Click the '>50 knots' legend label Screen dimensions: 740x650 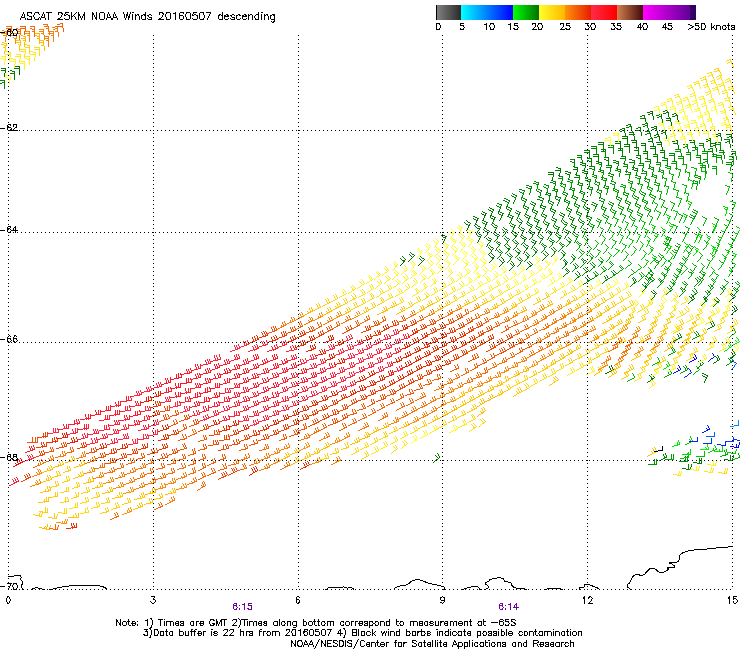point(711,27)
